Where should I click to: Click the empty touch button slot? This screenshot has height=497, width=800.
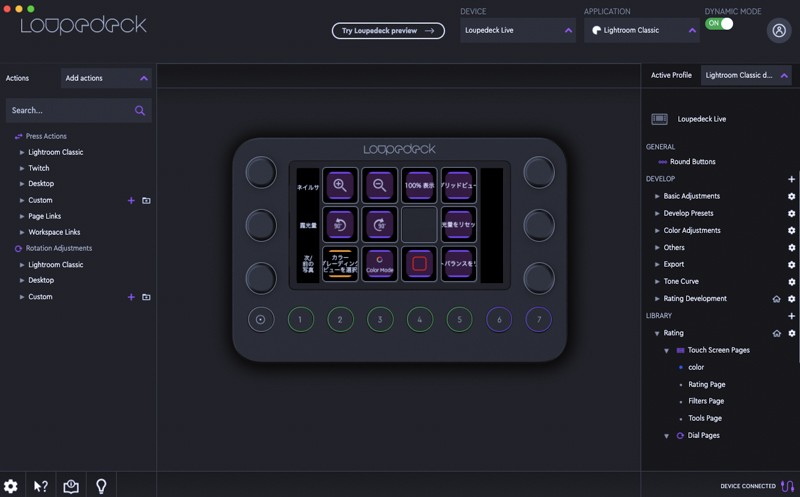pos(419,225)
